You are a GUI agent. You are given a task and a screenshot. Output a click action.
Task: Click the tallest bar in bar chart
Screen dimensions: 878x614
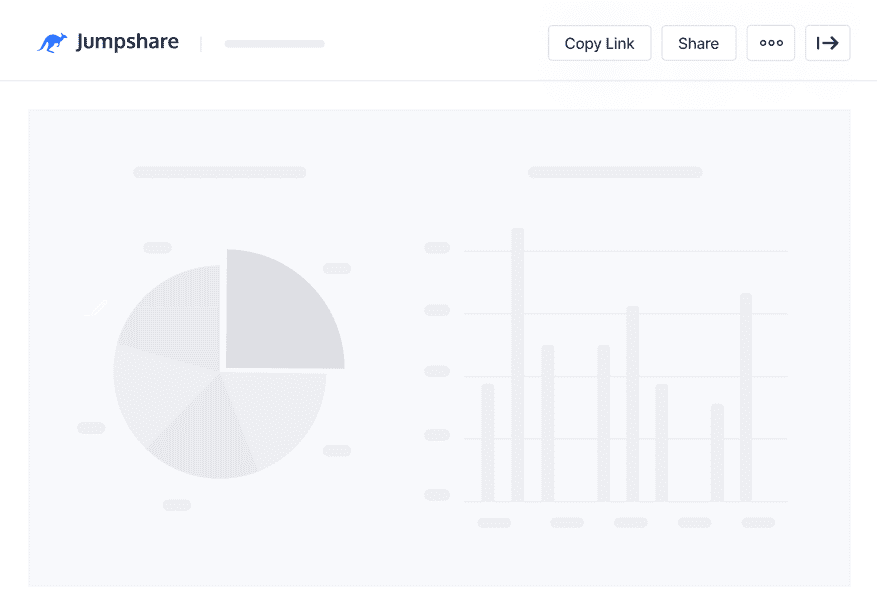(x=518, y=364)
